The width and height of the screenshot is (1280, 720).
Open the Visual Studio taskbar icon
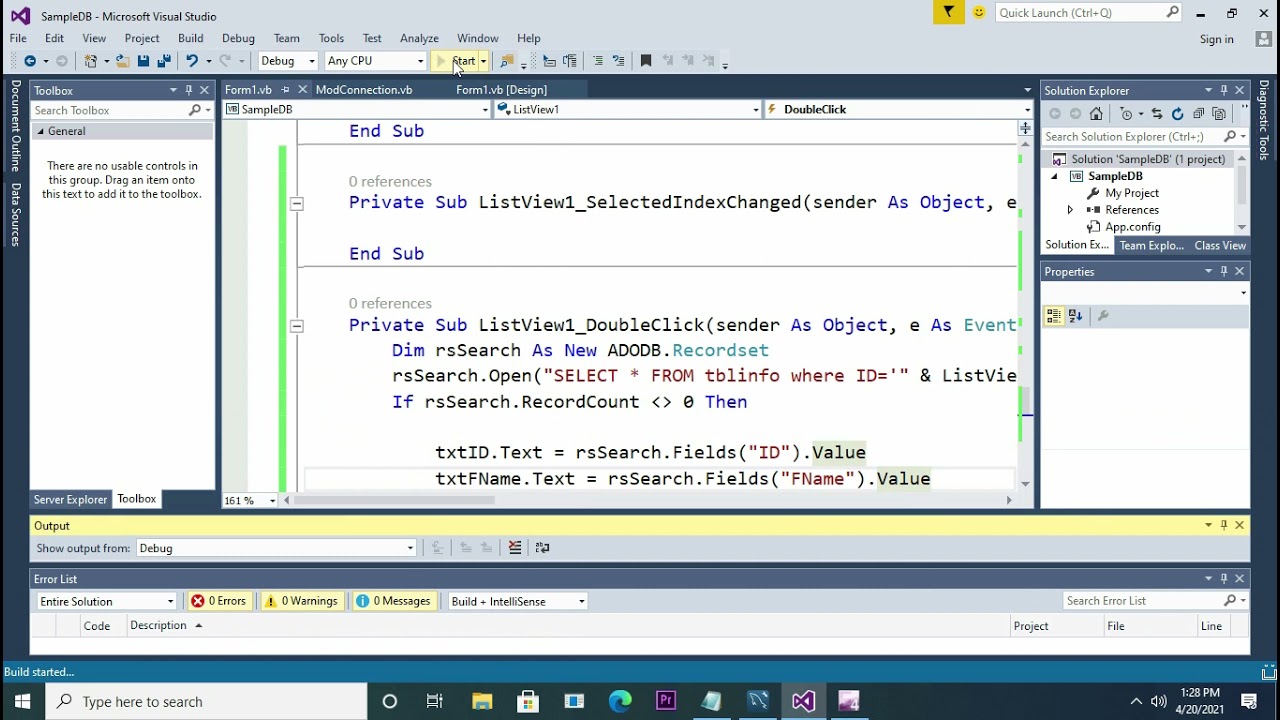click(803, 701)
